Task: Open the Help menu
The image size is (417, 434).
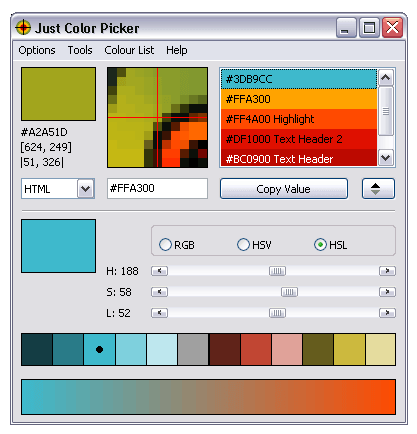Action: click(177, 50)
